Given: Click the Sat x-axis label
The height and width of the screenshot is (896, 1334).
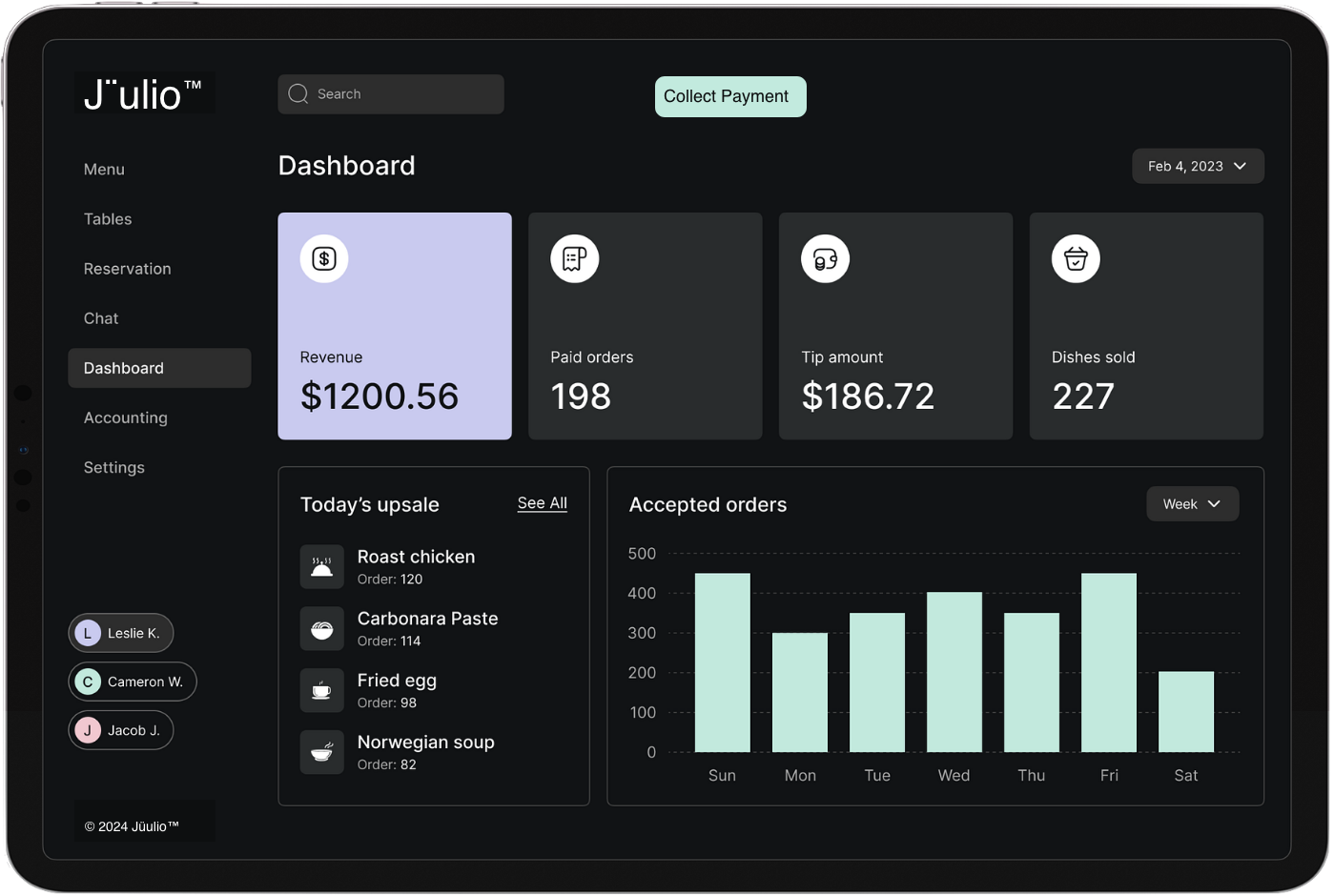Looking at the screenshot, I should 1186,776.
